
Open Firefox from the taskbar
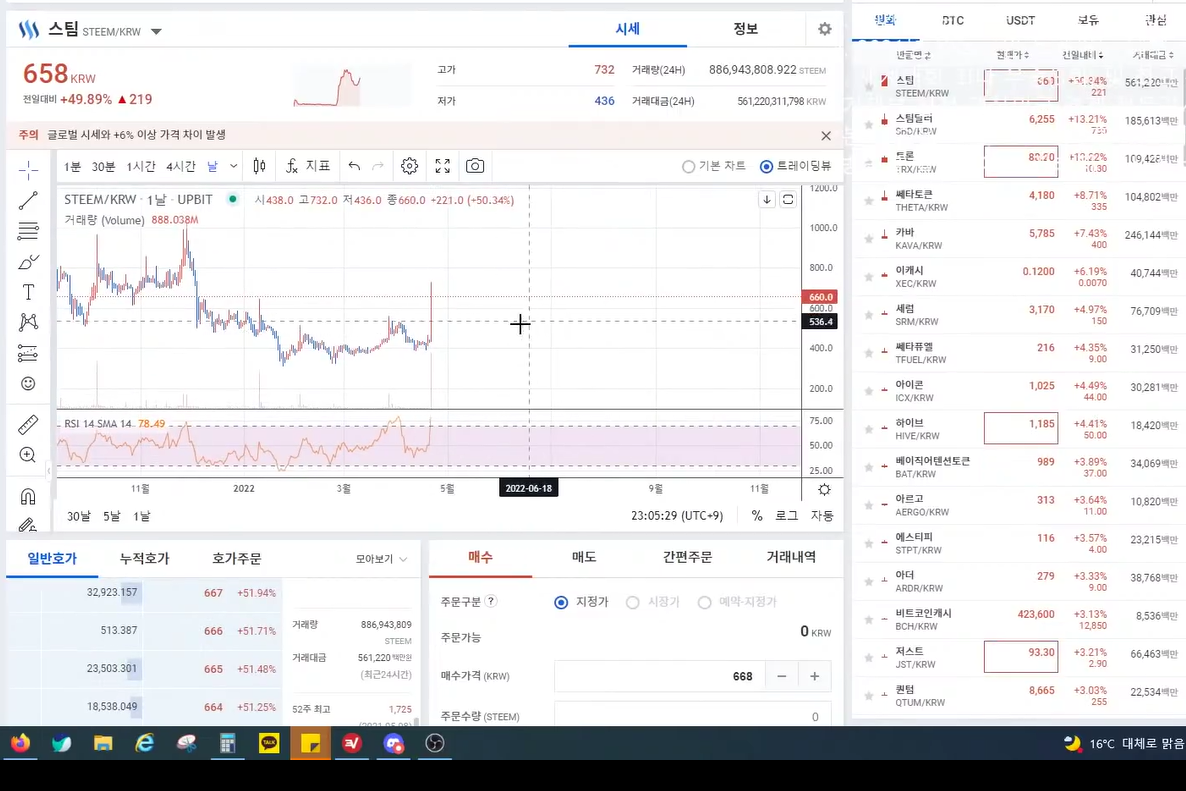(20, 743)
